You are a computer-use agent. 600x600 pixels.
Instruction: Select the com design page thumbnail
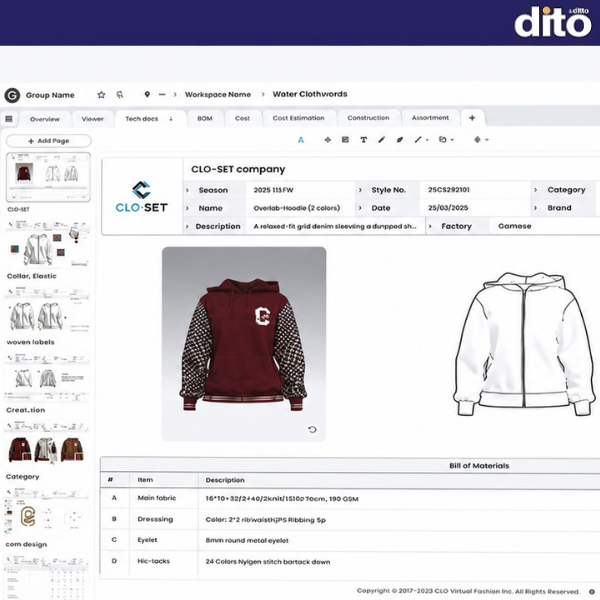tap(46, 512)
